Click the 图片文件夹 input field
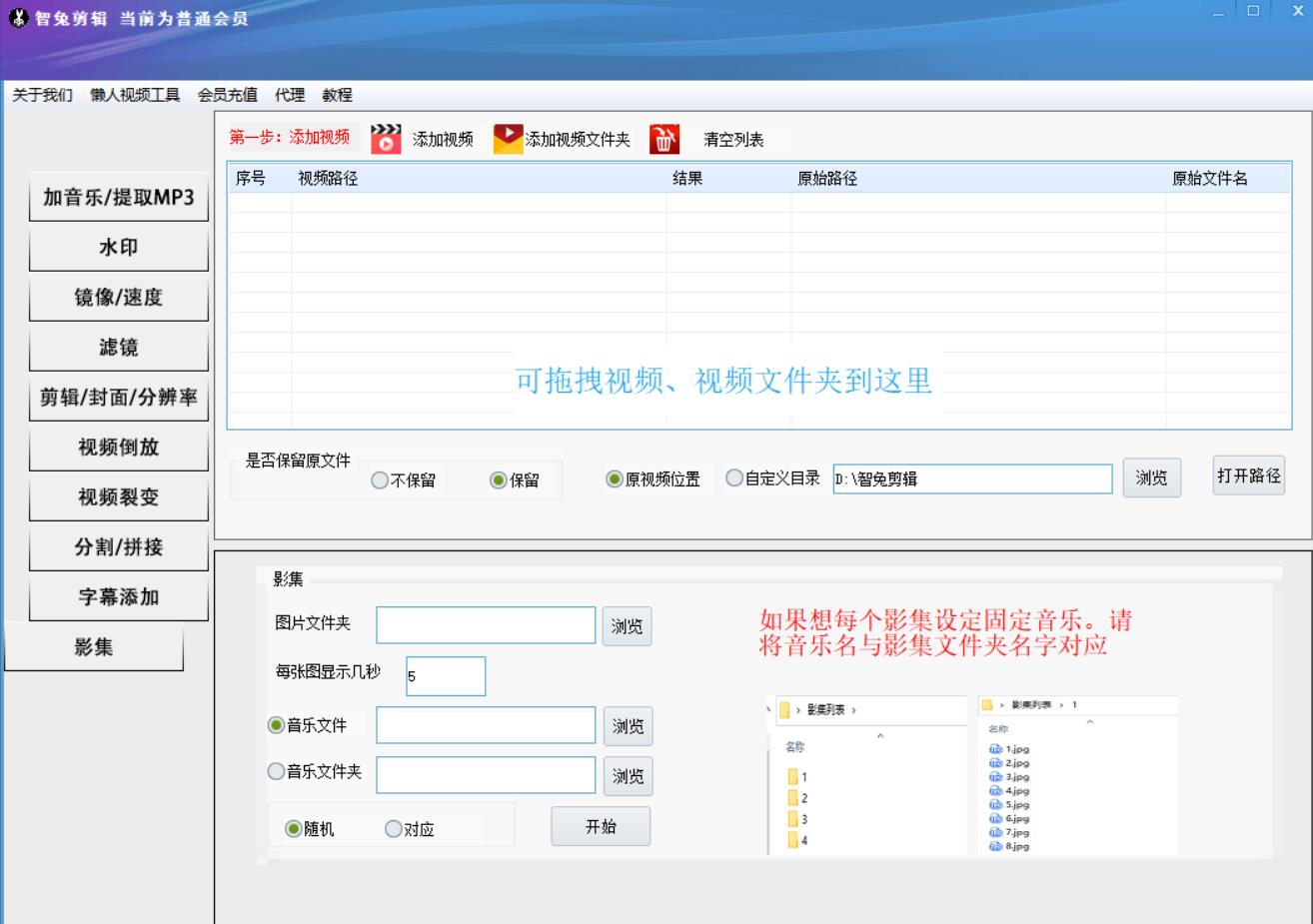The image size is (1313, 924). tap(486, 625)
